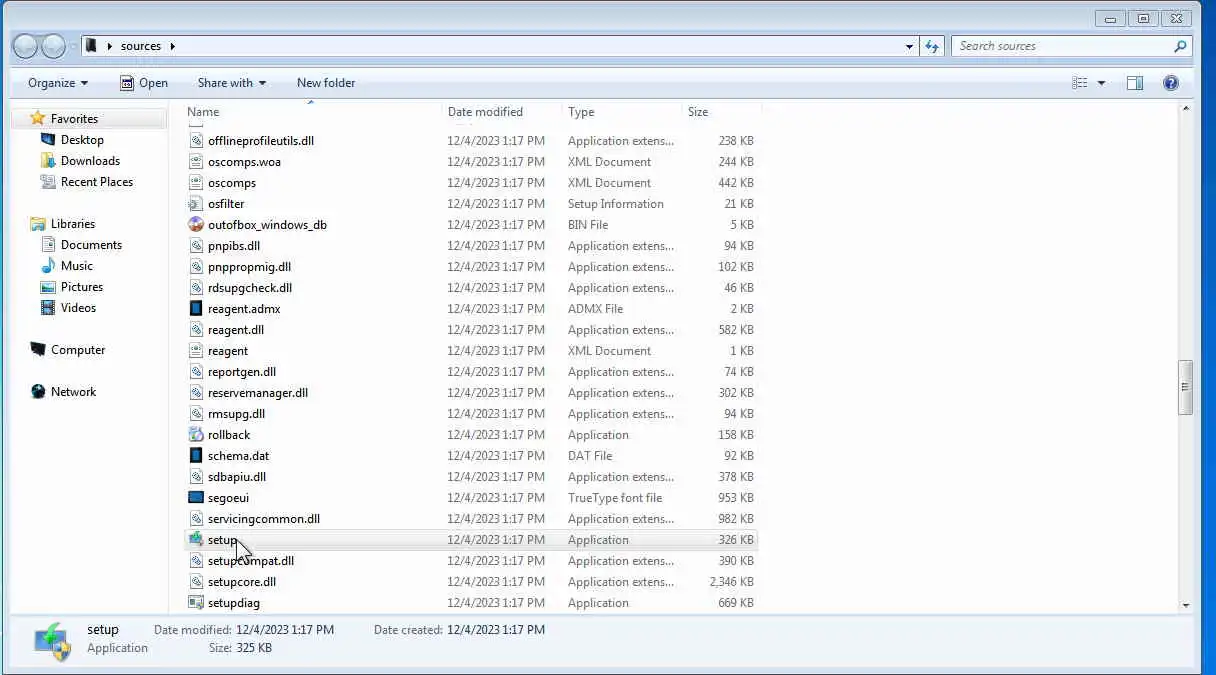The image size is (1216, 675).
Task: Click the Open button in toolbar
Action: click(144, 83)
